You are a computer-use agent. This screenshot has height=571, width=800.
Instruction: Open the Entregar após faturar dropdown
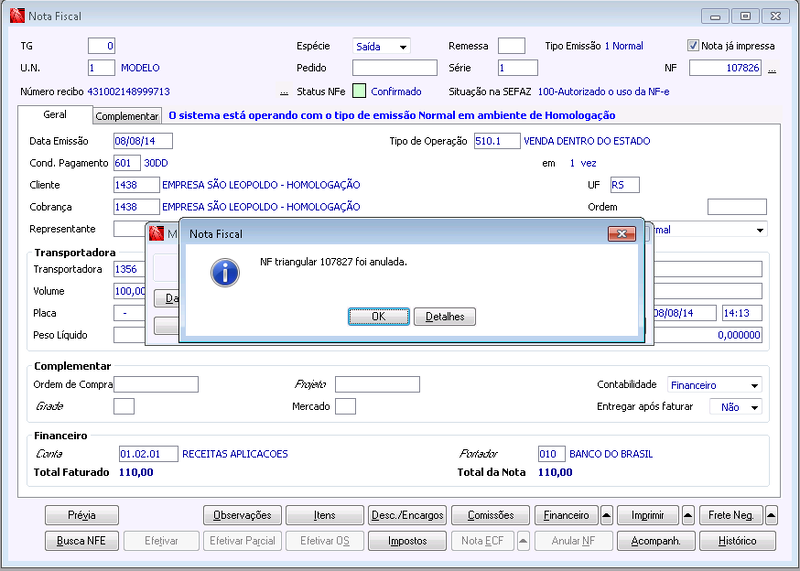(735, 407)
